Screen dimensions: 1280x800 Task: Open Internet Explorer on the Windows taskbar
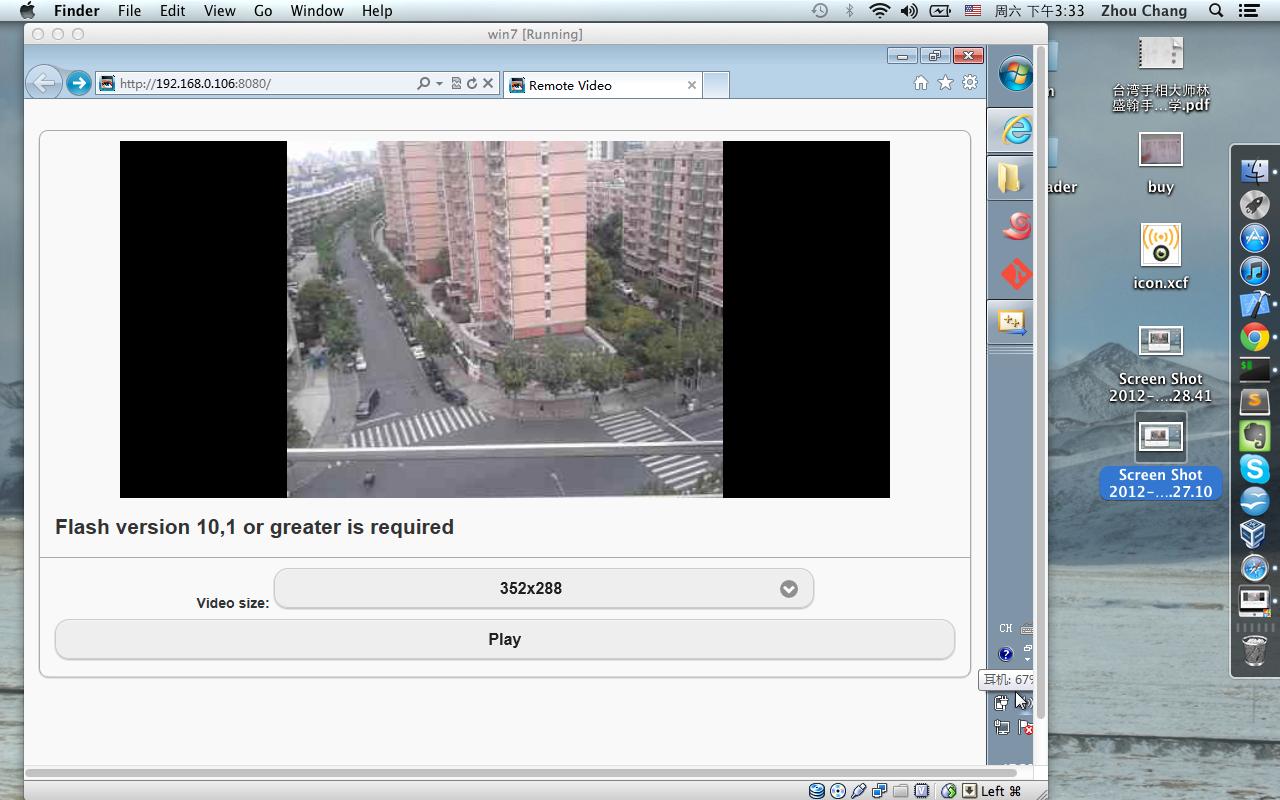pyautogui.click(x=1015, y=129)
